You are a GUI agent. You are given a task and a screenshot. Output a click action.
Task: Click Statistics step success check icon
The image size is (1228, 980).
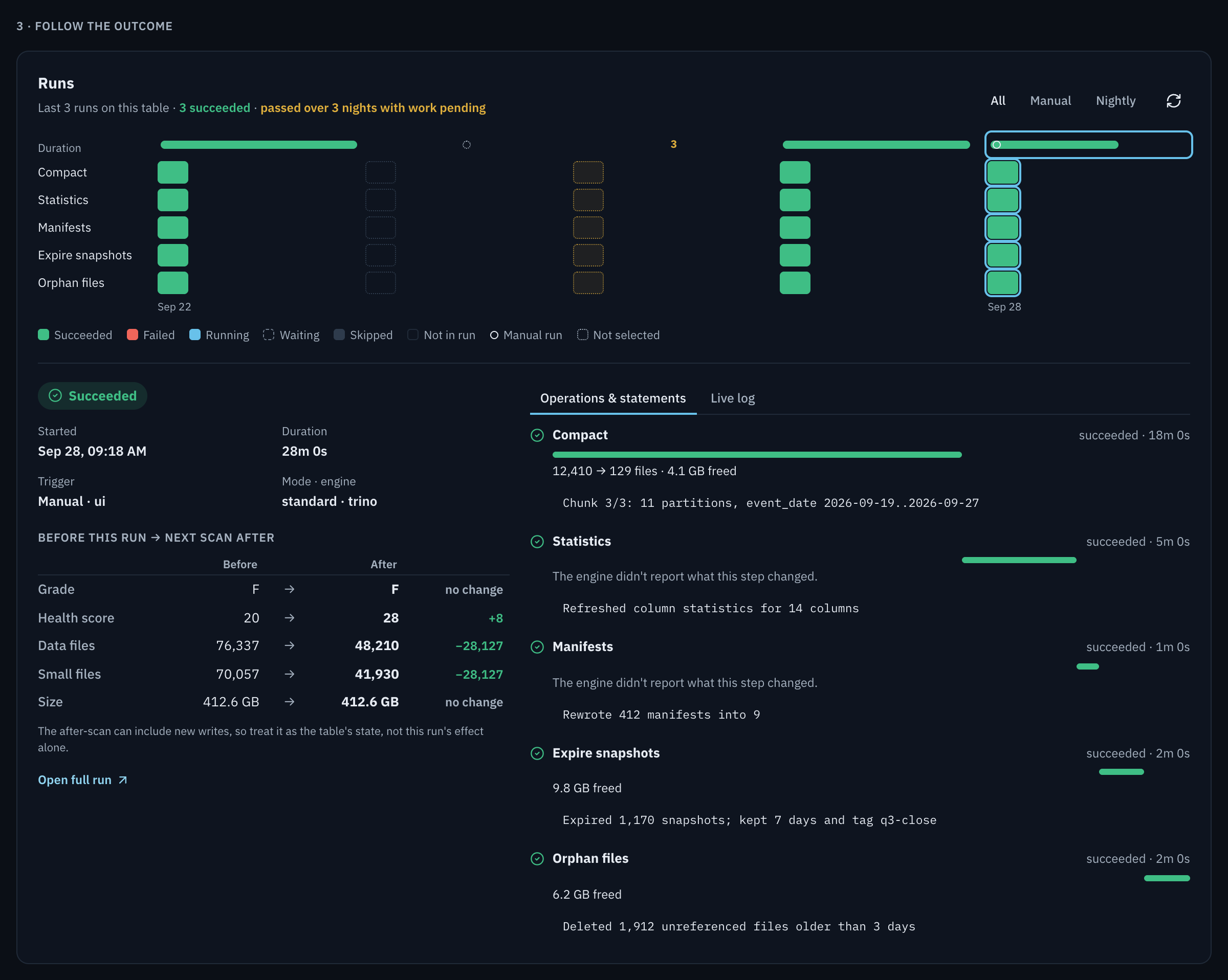[537, 542]
